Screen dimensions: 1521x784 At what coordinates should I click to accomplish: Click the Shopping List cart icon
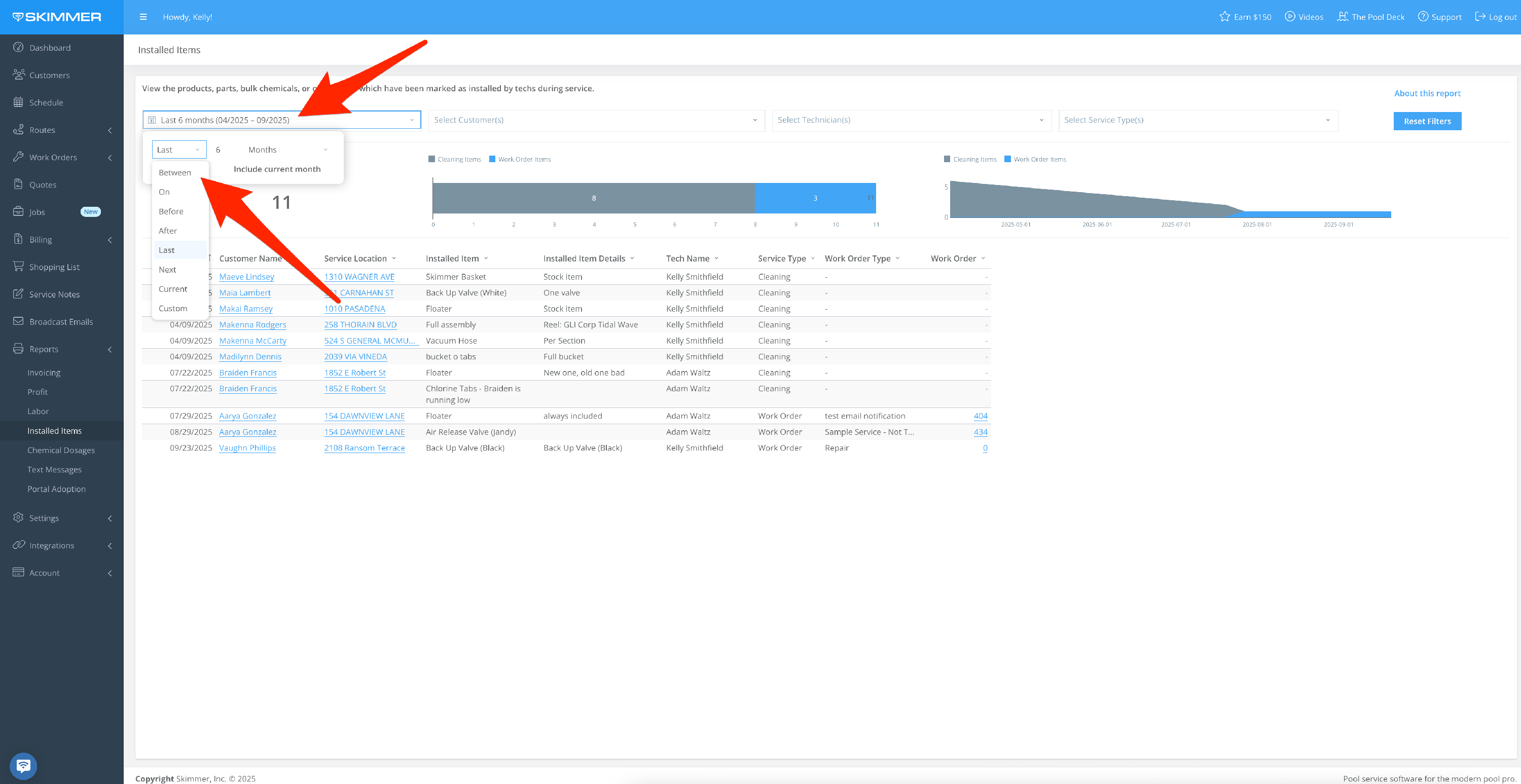[x=18, y=266]
